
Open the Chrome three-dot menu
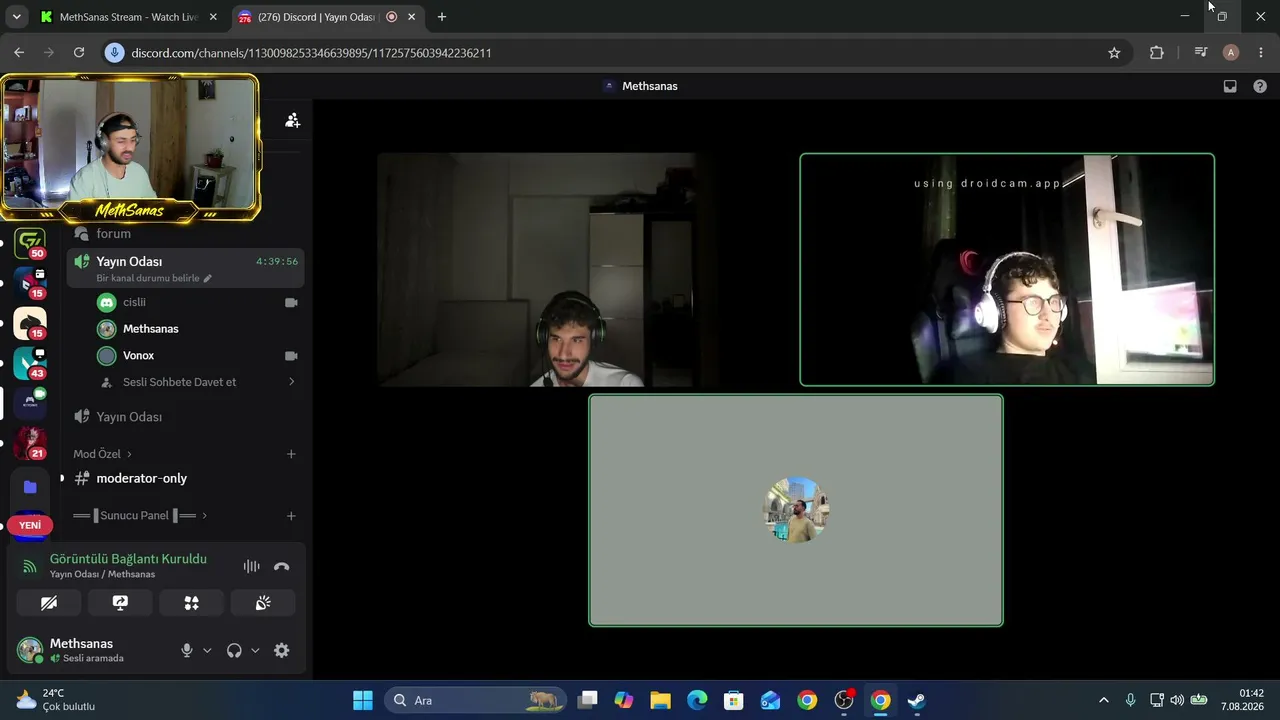coord(1261,53)
